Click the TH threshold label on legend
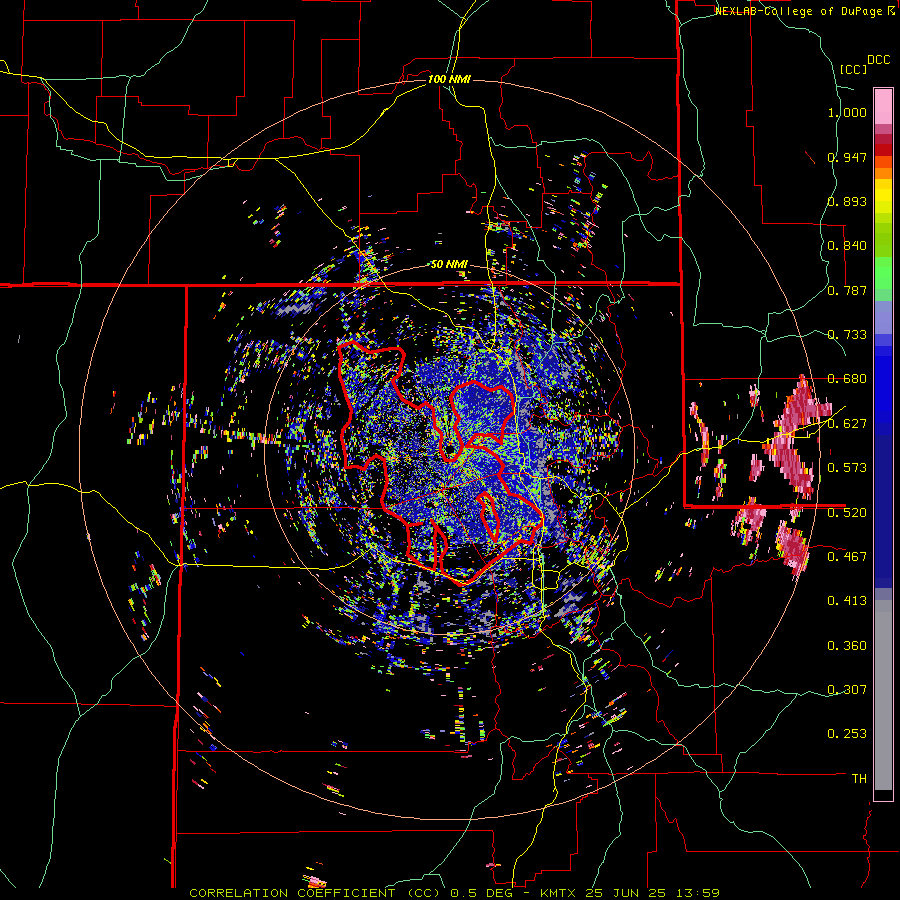This screenshot has width=900, height=900. [x=859, y=779]
